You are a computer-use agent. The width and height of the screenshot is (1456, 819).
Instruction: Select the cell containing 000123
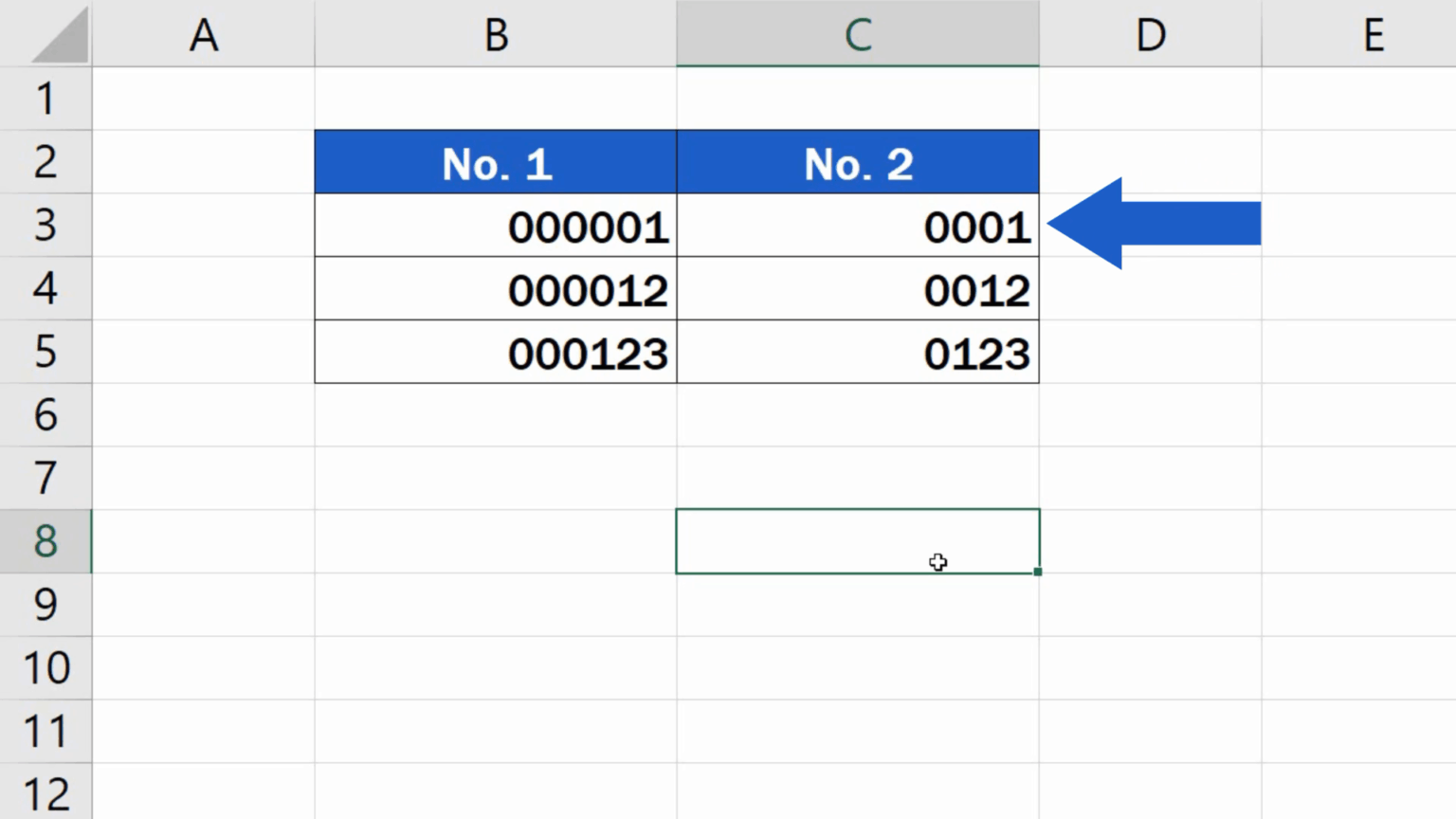point(494,352)
